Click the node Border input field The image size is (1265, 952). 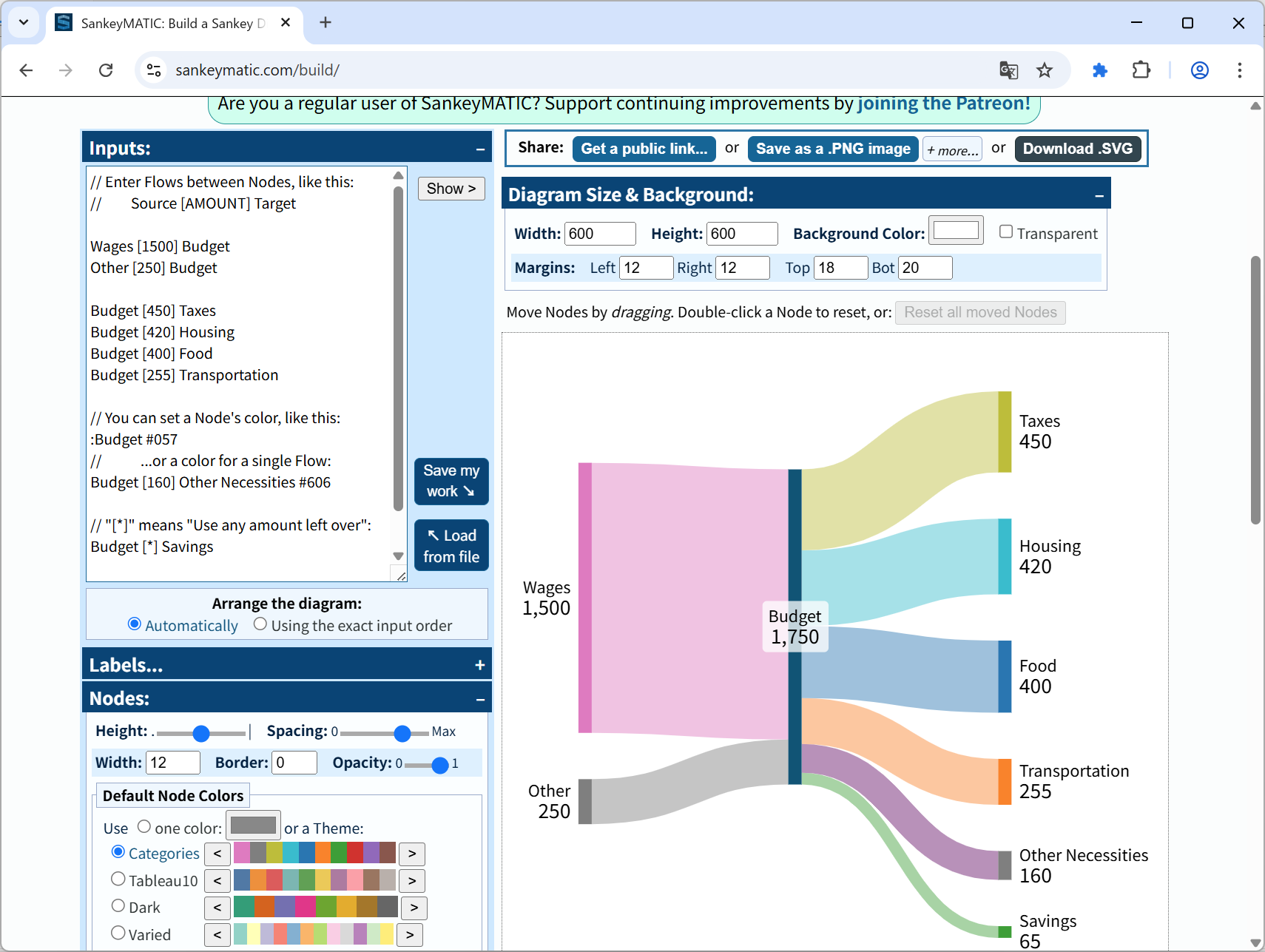294,763
